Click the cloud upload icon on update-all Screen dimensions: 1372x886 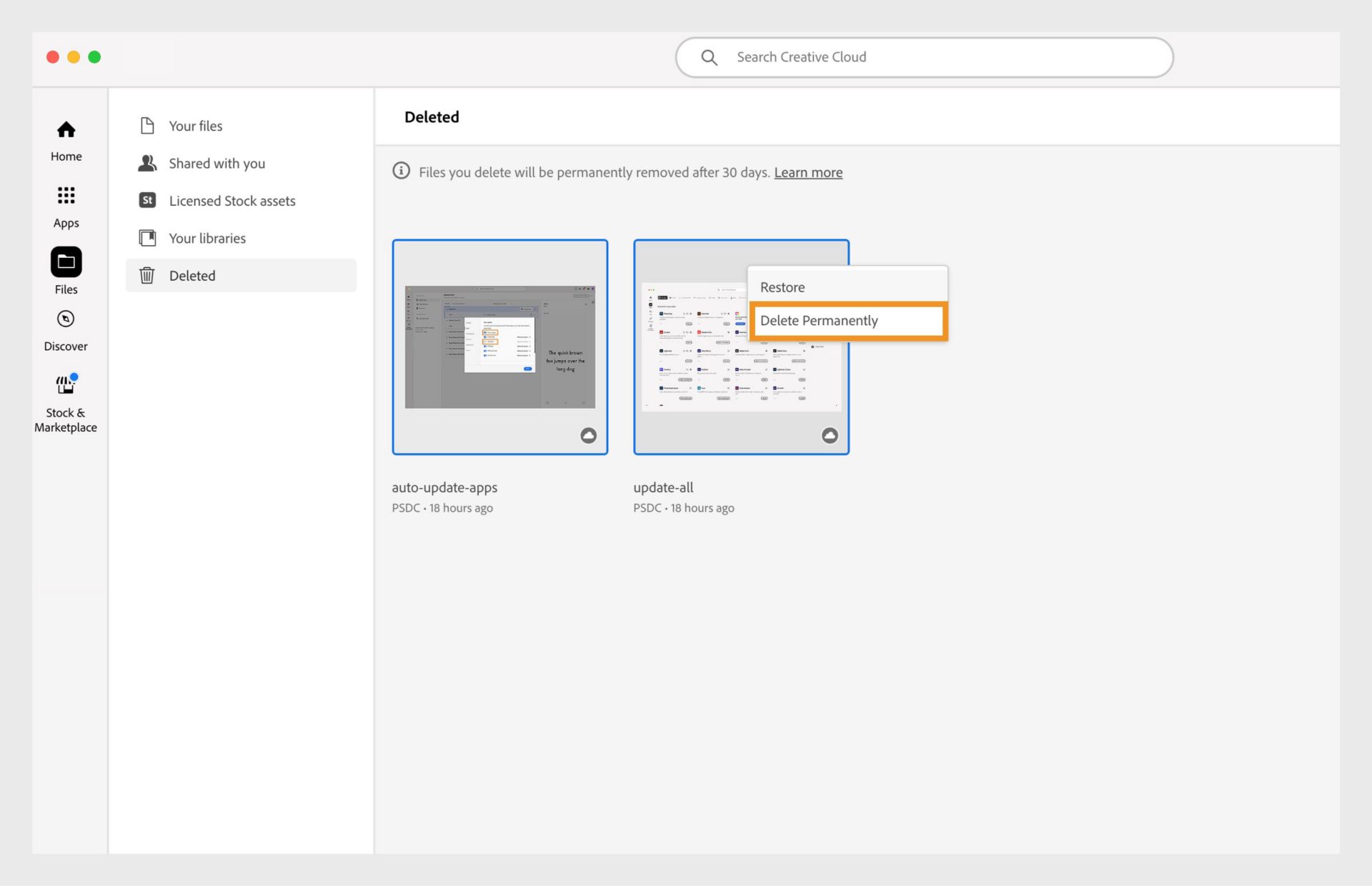(x=829, y=434)
